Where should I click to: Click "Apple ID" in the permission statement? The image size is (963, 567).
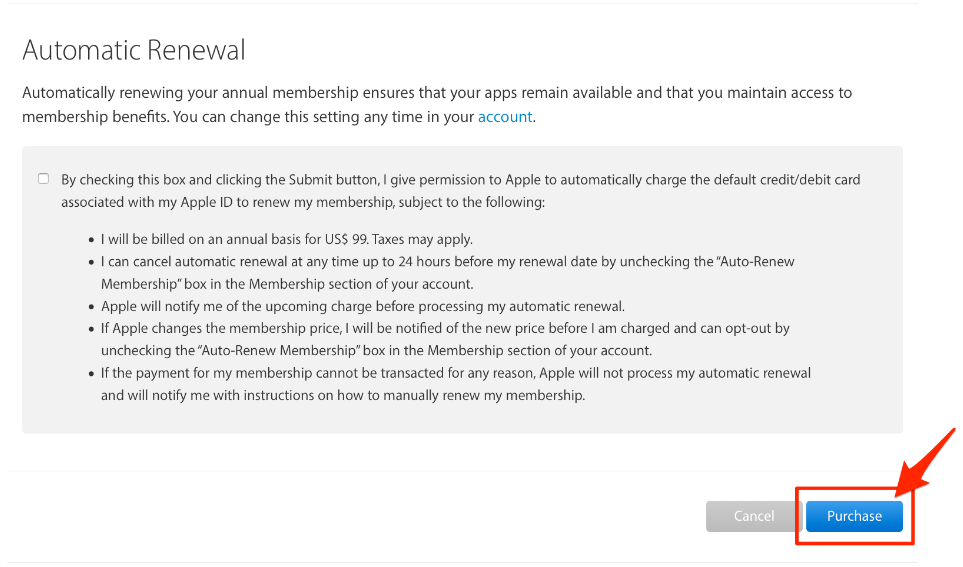click(206, 202)
